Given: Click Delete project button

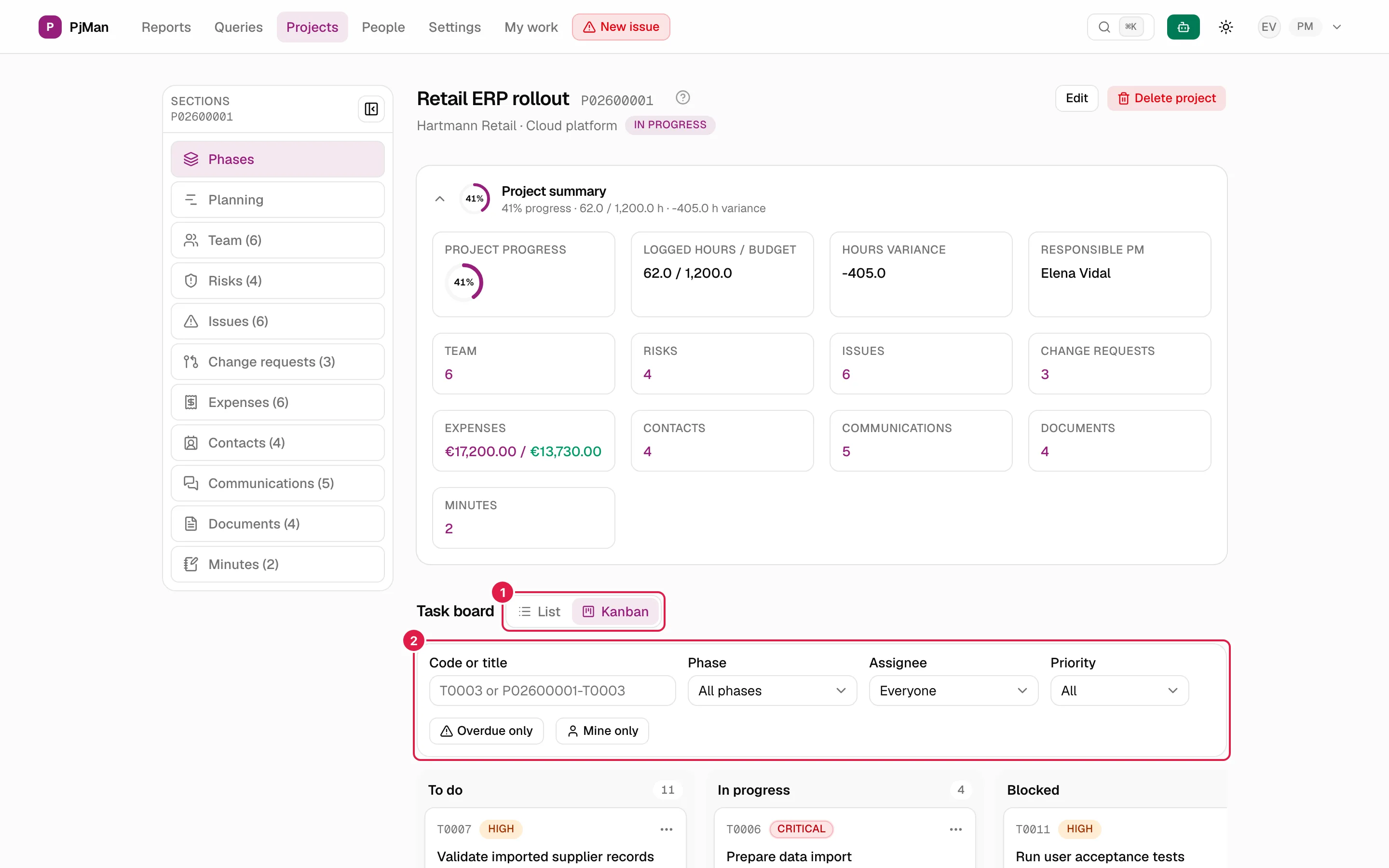Looking at the screenshot, I should [x=1166, y=98].
